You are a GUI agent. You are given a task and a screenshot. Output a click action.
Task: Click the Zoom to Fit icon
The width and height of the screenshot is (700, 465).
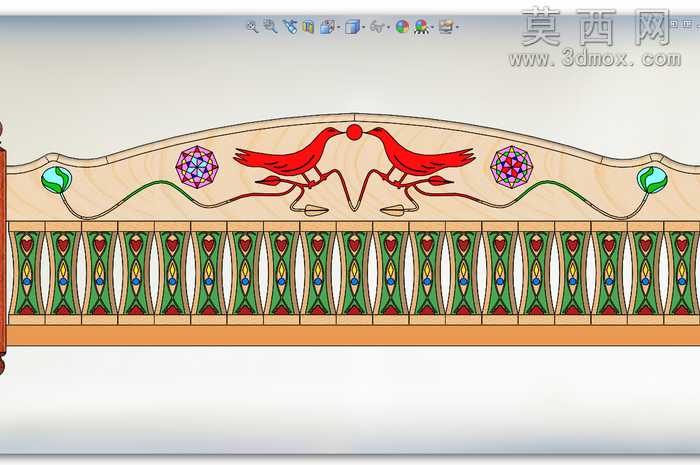[253, 27]
